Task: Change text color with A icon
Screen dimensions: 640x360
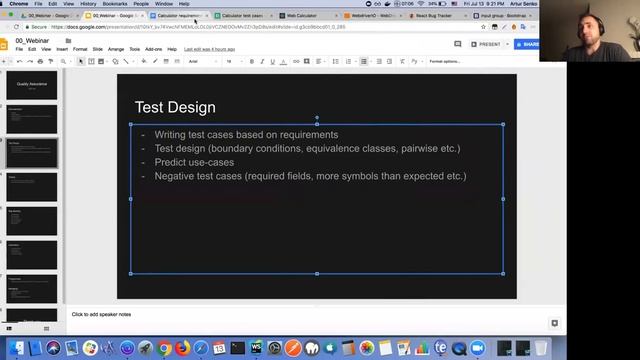Action: [283, 61]
